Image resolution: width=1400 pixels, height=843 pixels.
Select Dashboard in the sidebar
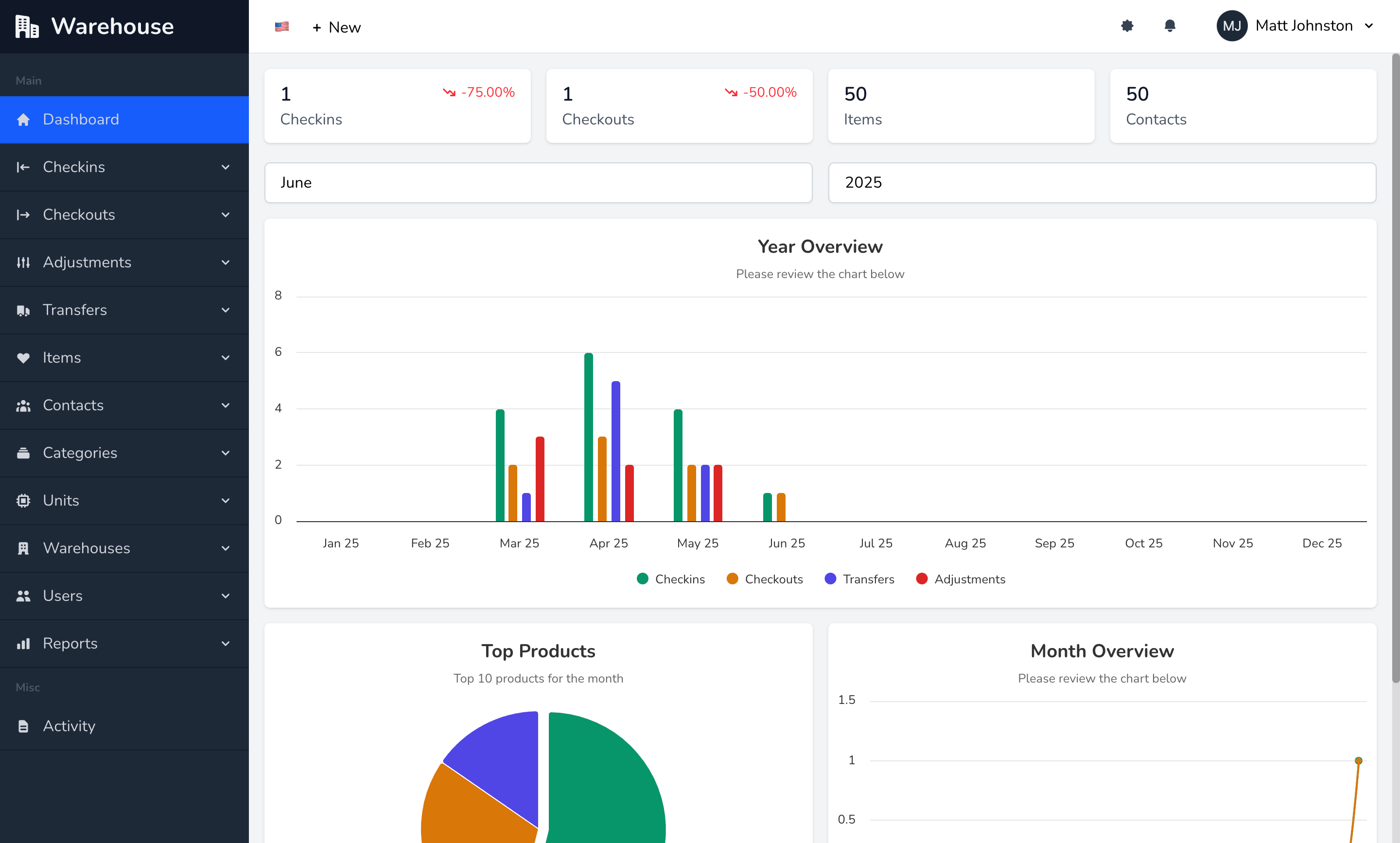pyautogui.click(x=81, y=119)
